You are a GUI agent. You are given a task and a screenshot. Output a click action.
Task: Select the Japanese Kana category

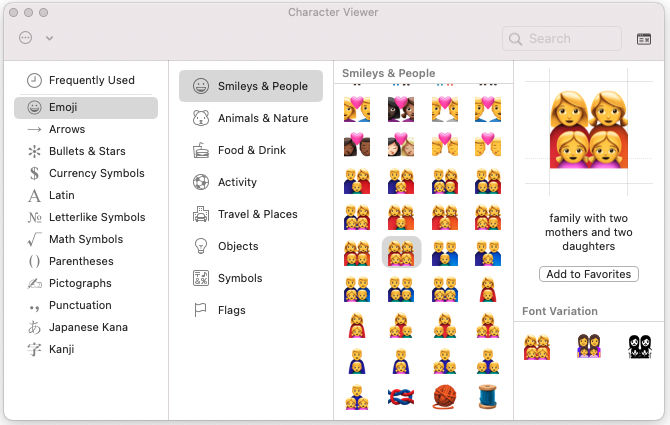click(88, 327)
